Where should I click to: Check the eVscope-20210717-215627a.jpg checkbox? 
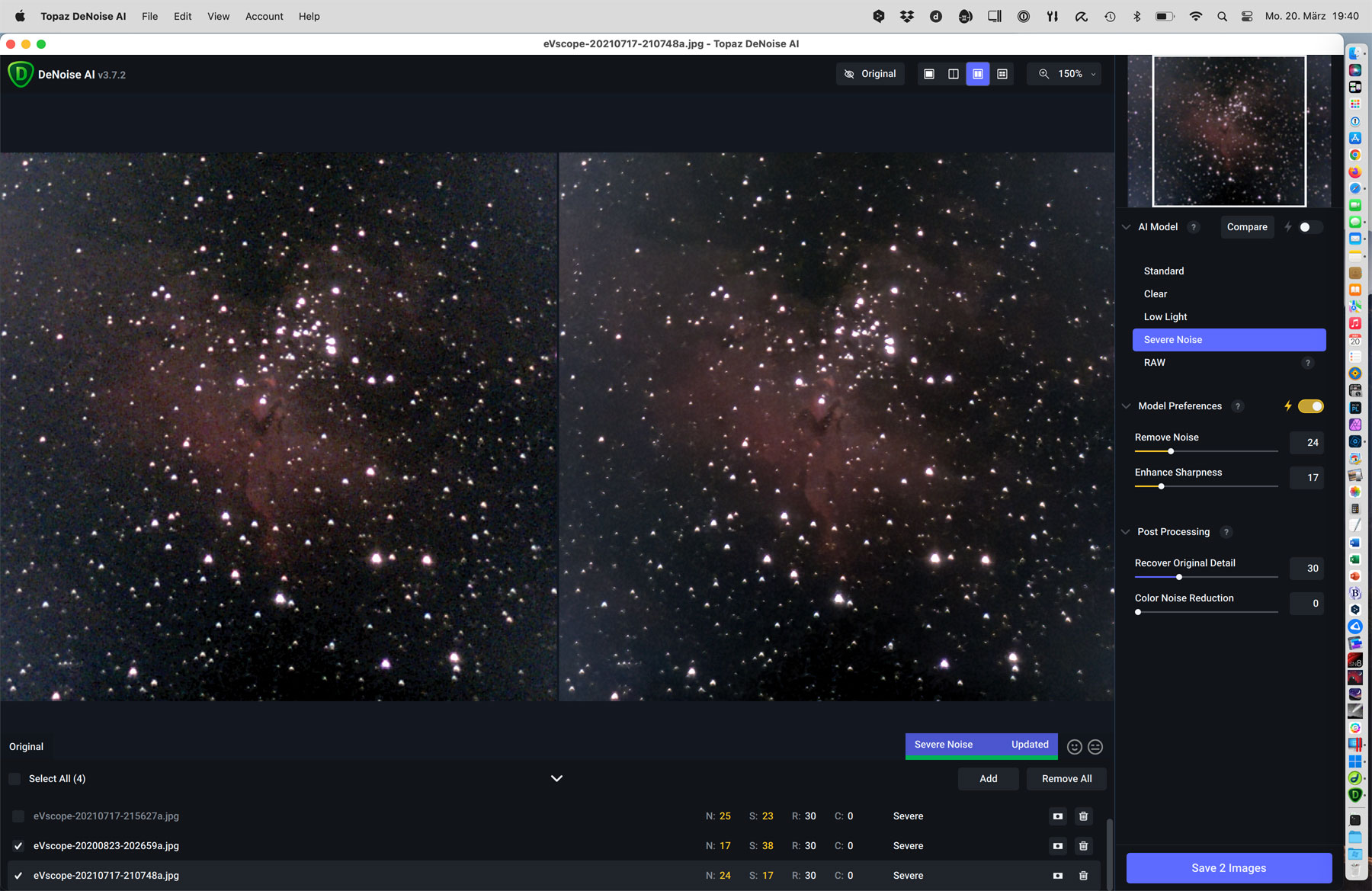pos(18,816)
